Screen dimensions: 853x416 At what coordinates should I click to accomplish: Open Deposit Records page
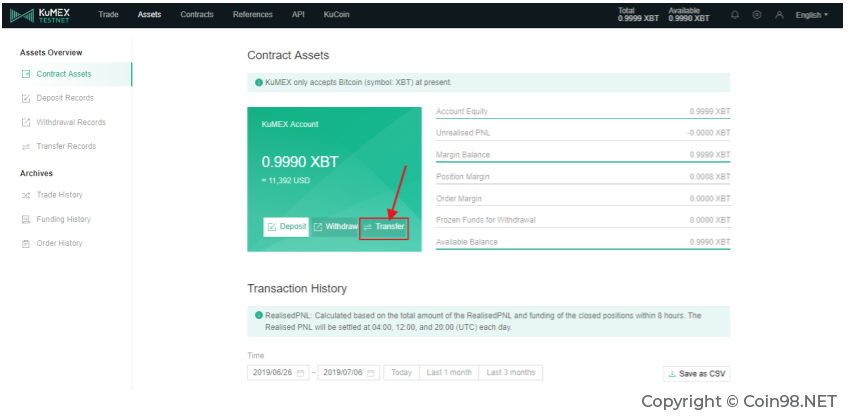[65, 98]
